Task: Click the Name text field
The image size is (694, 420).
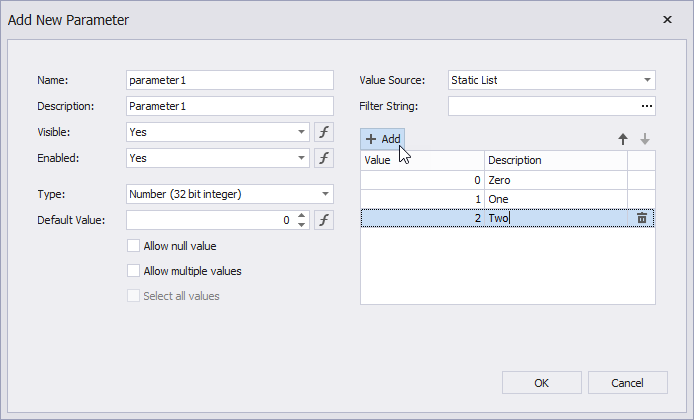Action: tap(229, 80)
